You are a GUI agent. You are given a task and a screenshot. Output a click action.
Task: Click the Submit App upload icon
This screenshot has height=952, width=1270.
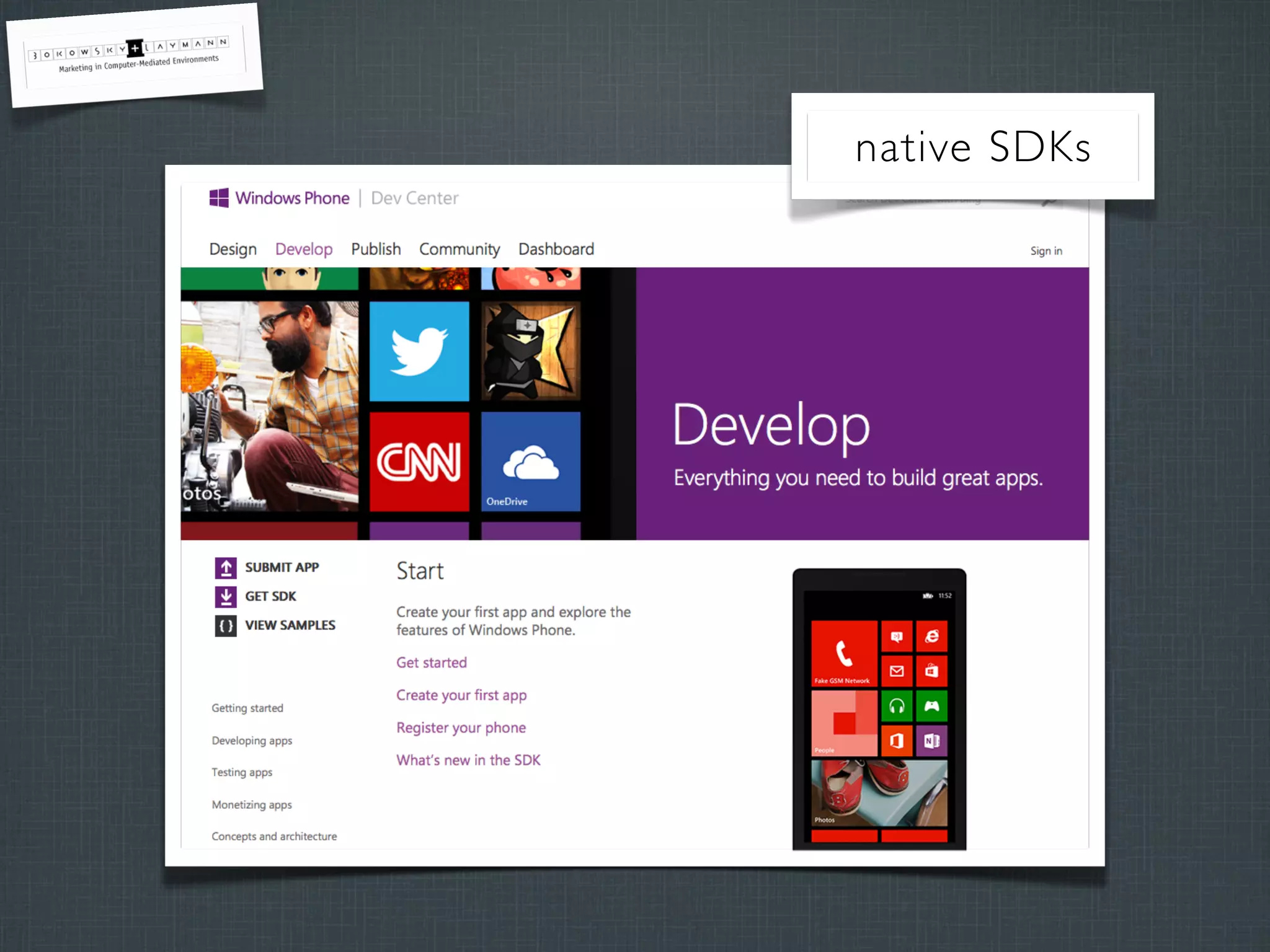point(226,568)
